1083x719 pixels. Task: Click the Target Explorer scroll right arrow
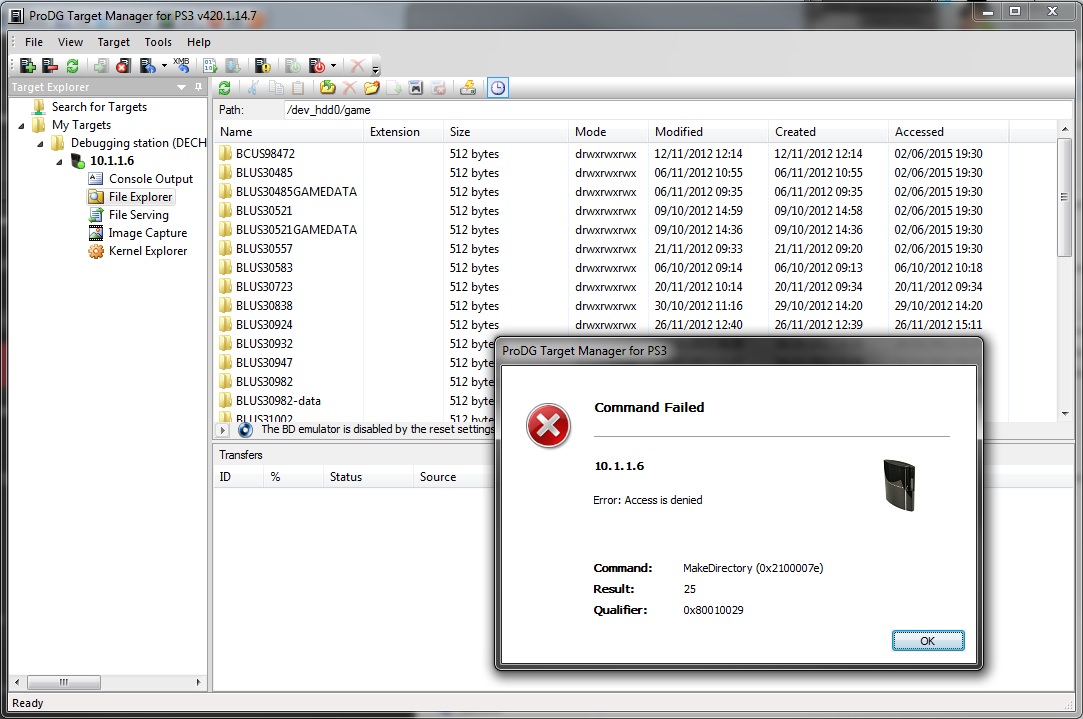point(198,682)
